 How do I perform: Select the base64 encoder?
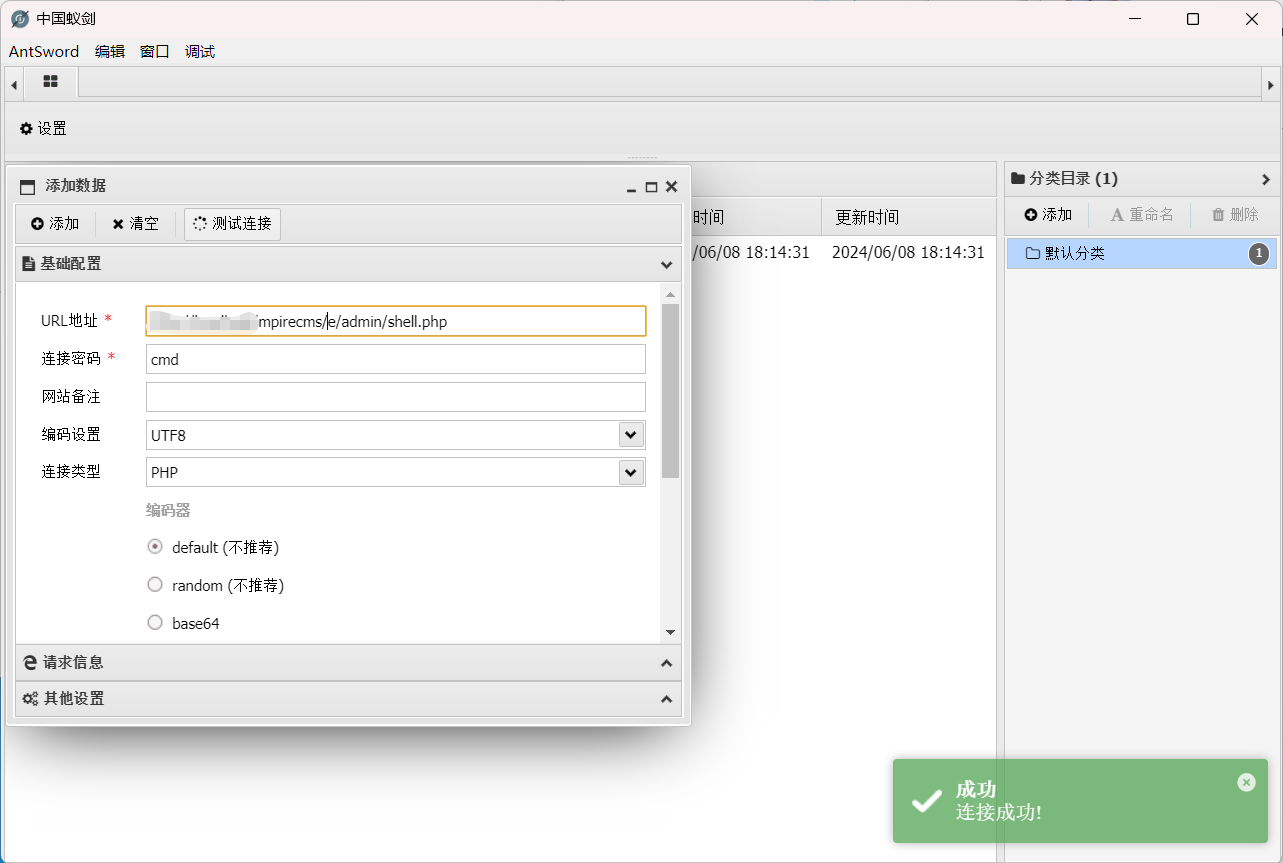tap(155, 623)
